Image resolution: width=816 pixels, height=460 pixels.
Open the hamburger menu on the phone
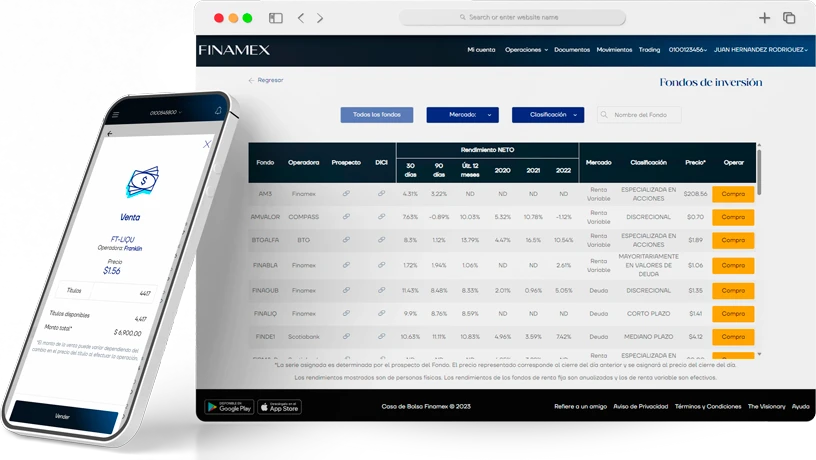[x=116, y=114]
